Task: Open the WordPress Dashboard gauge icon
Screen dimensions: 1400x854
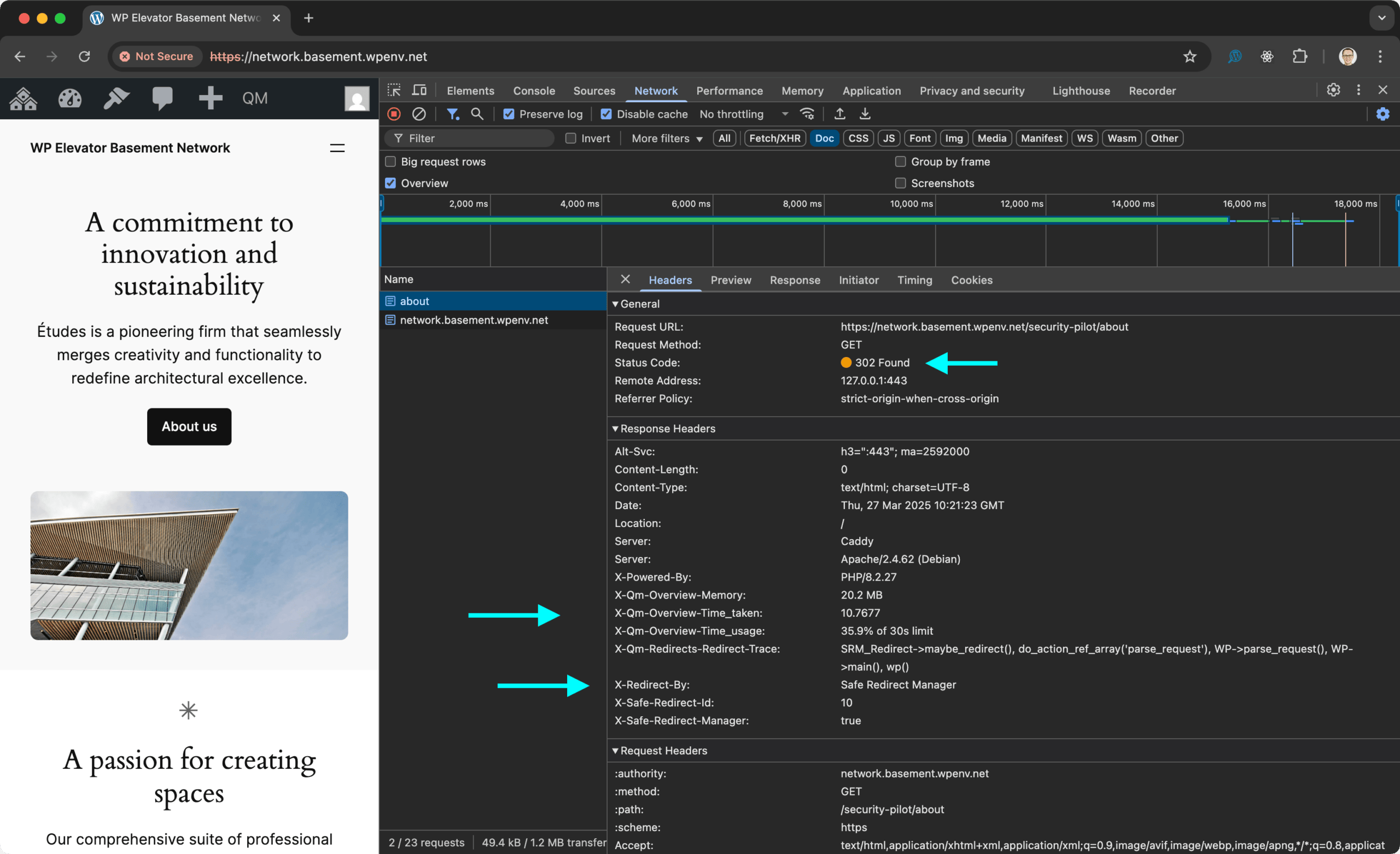Action: click(70, 98)
